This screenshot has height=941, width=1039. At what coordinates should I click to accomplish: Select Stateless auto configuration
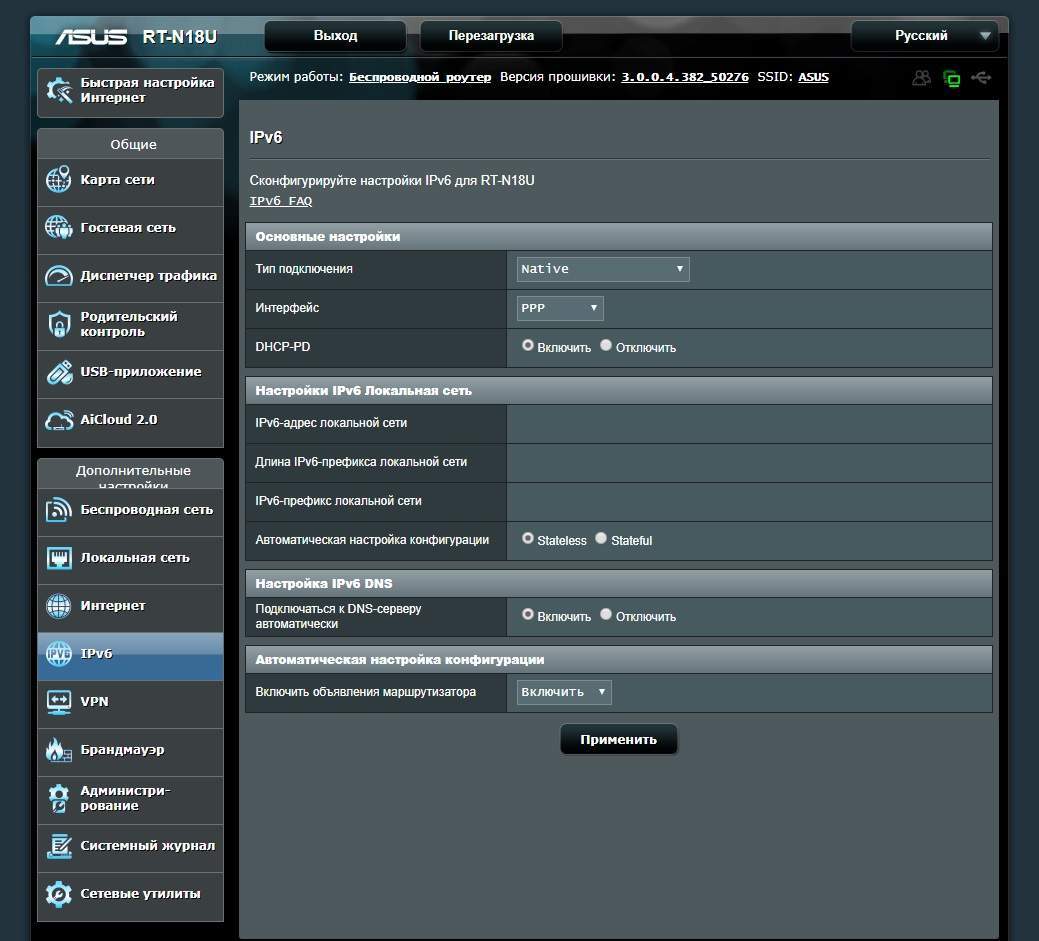tap(528, 538)
